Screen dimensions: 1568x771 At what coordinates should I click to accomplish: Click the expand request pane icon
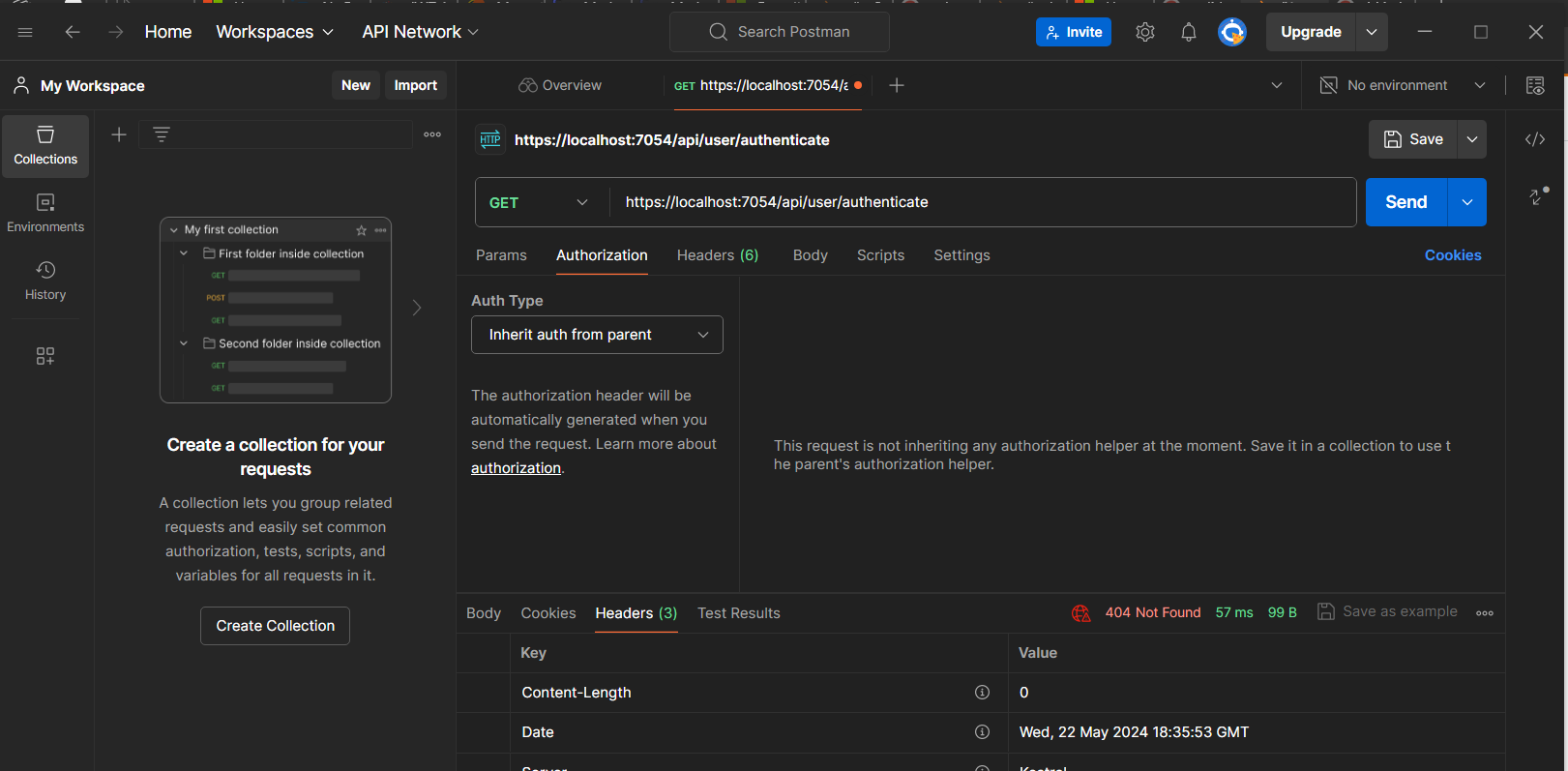[x=1538, y=195]
